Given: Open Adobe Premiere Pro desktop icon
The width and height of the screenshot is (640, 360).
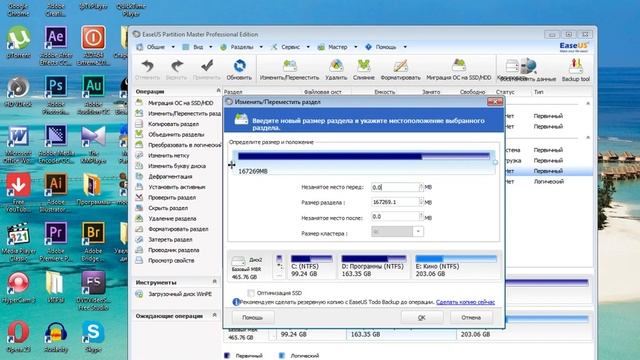Looking at the screenshot, I should tap(56, 242).
